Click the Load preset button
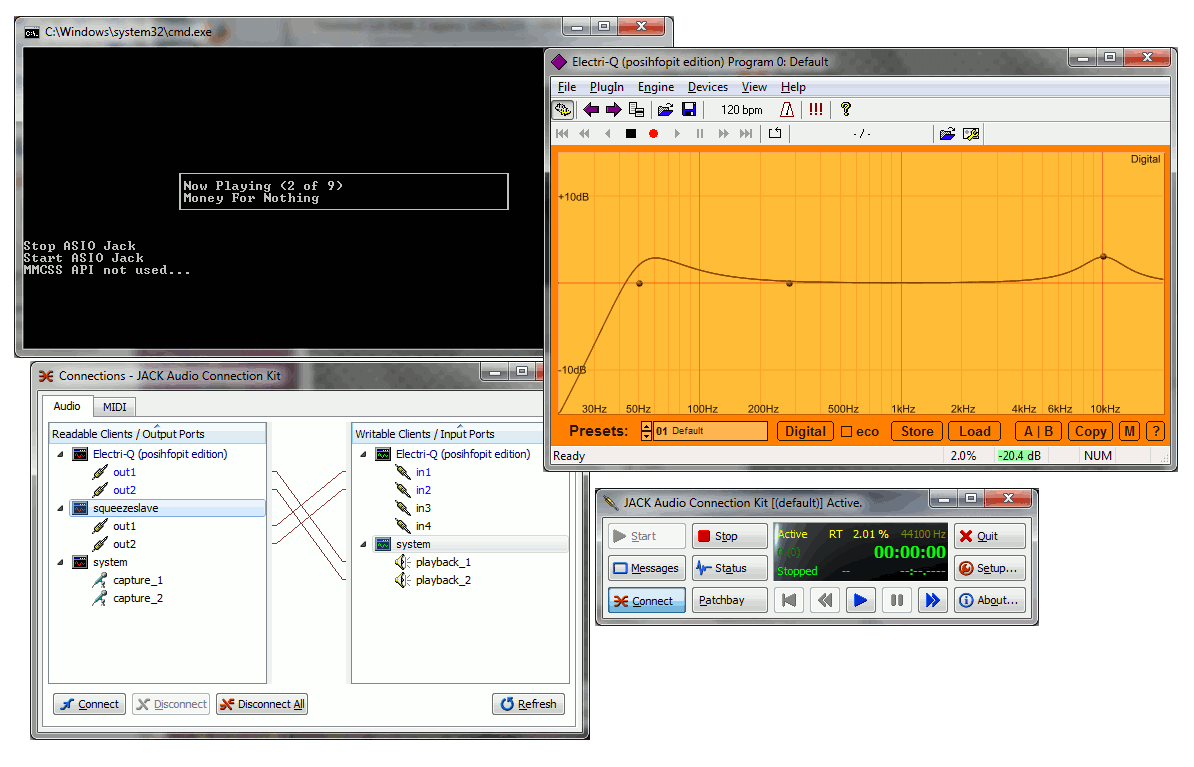 pos(975,432)
